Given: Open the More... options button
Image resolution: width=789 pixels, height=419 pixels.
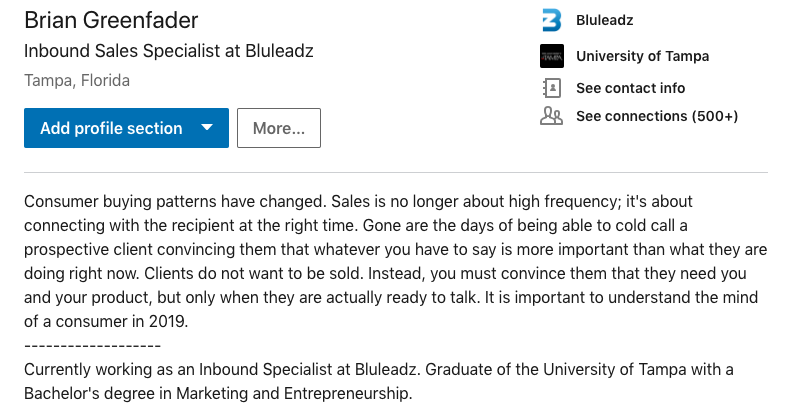Looking at the screenshot, I should click(x=279, y=128).
